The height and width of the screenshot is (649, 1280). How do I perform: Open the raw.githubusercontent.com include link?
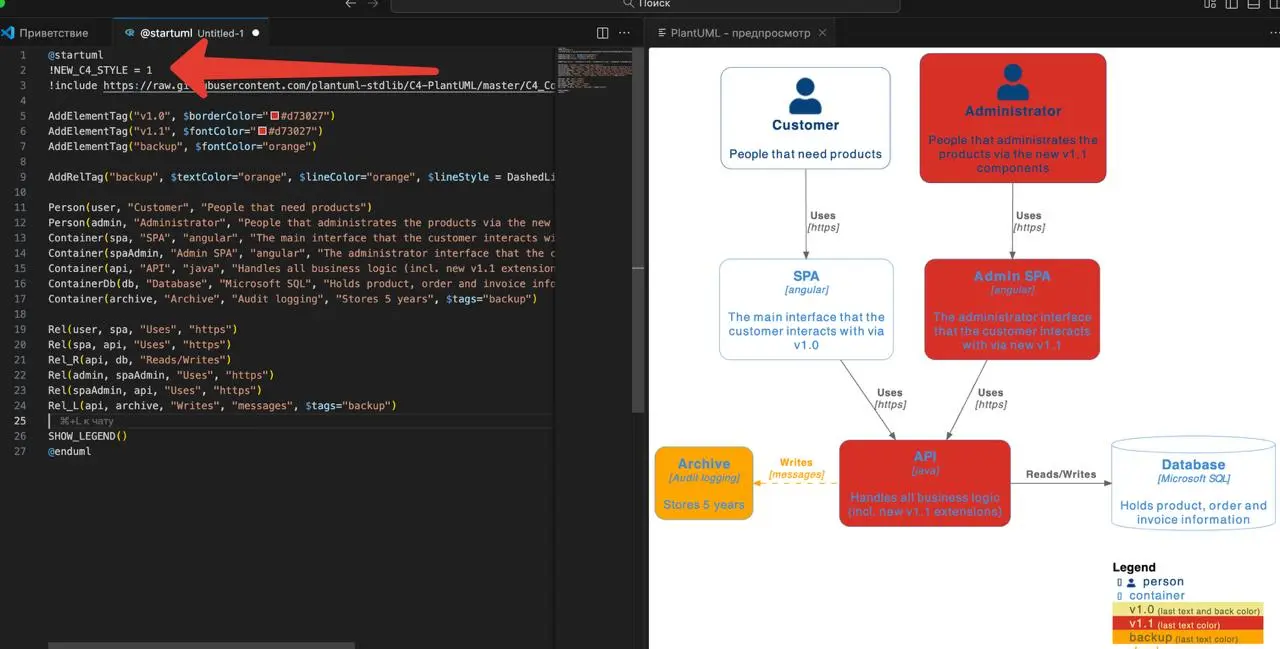coord(328,86)
